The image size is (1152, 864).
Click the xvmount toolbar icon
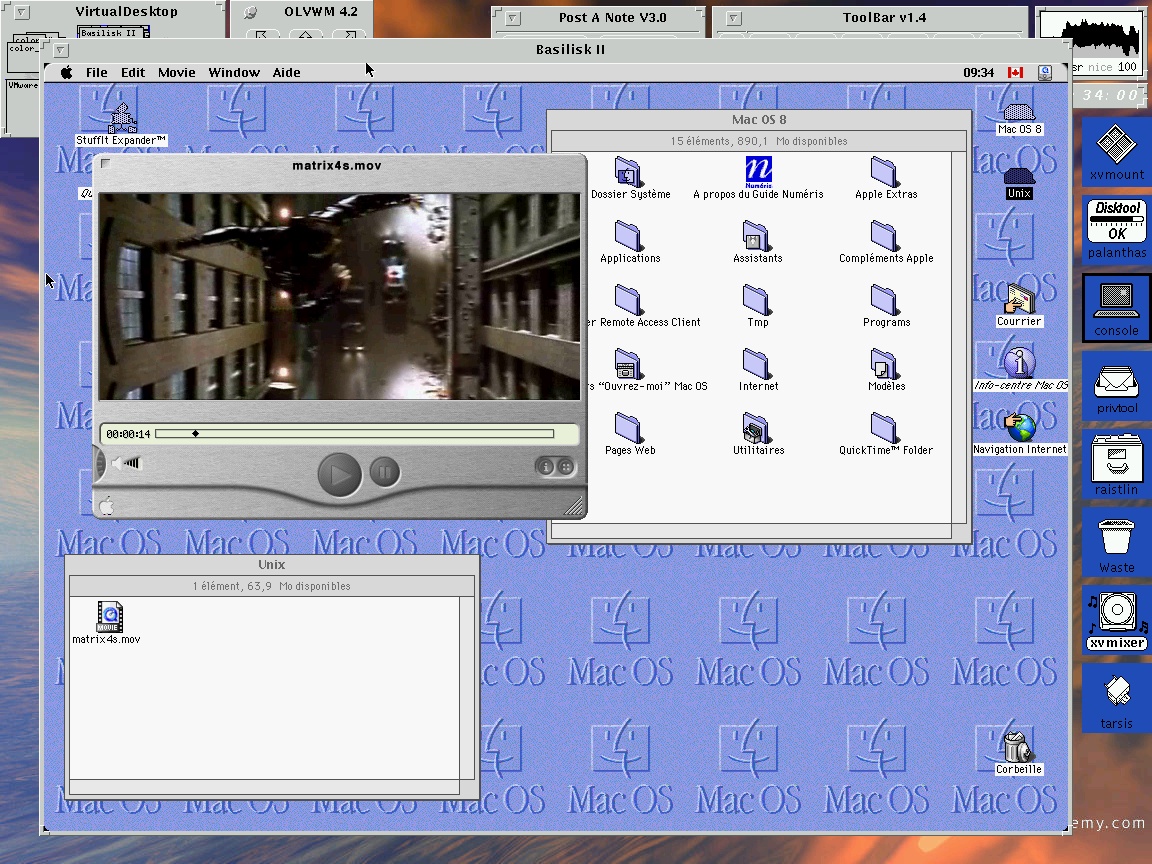pos(1117,152)
